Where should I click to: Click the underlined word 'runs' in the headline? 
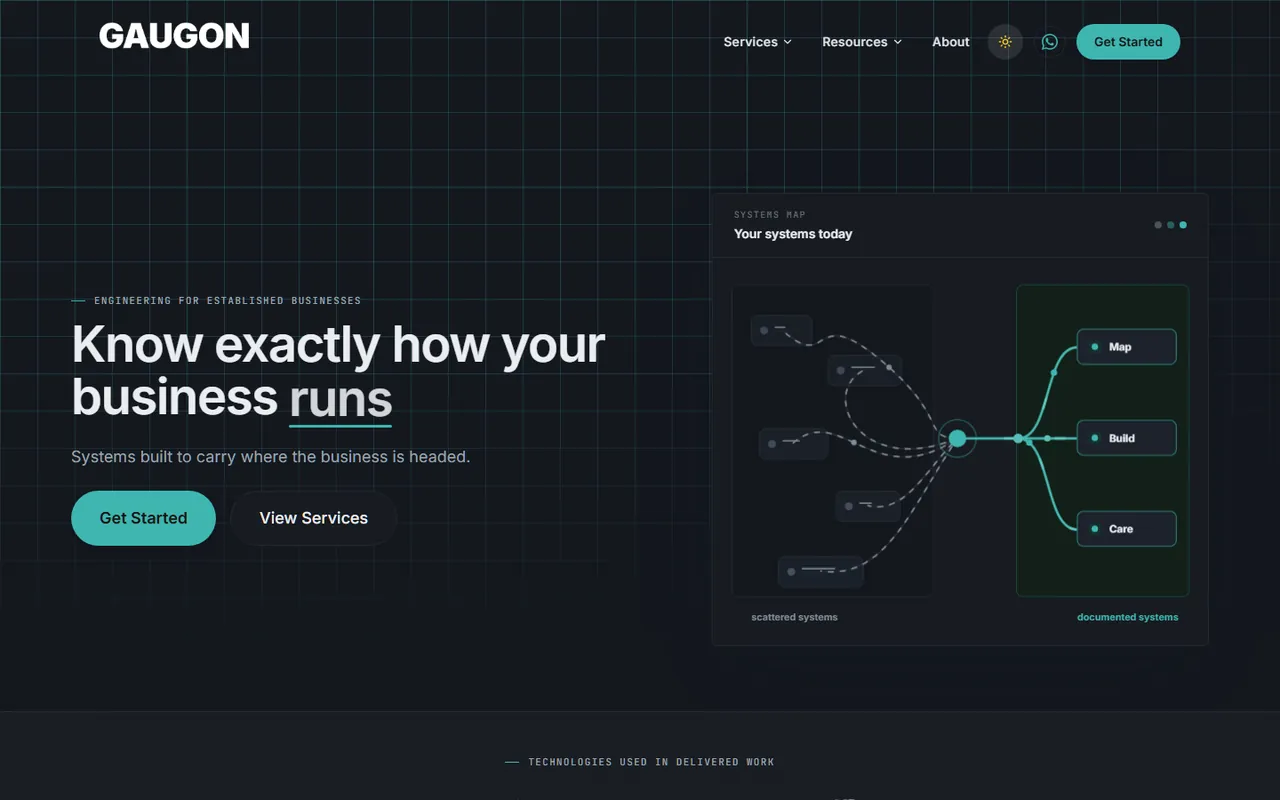point(340,398)
